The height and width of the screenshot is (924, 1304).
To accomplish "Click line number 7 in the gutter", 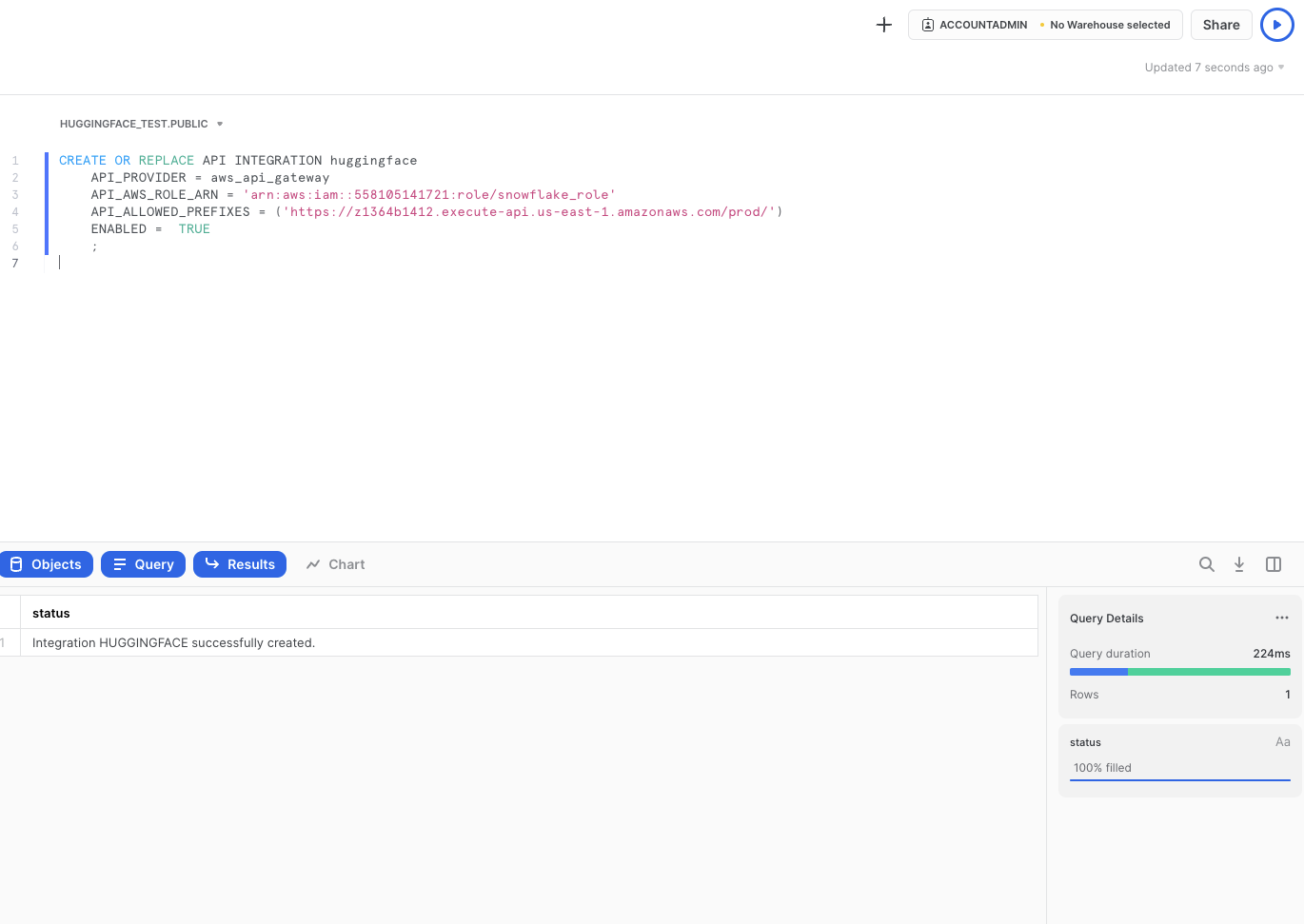I will [x=15, y=264].
